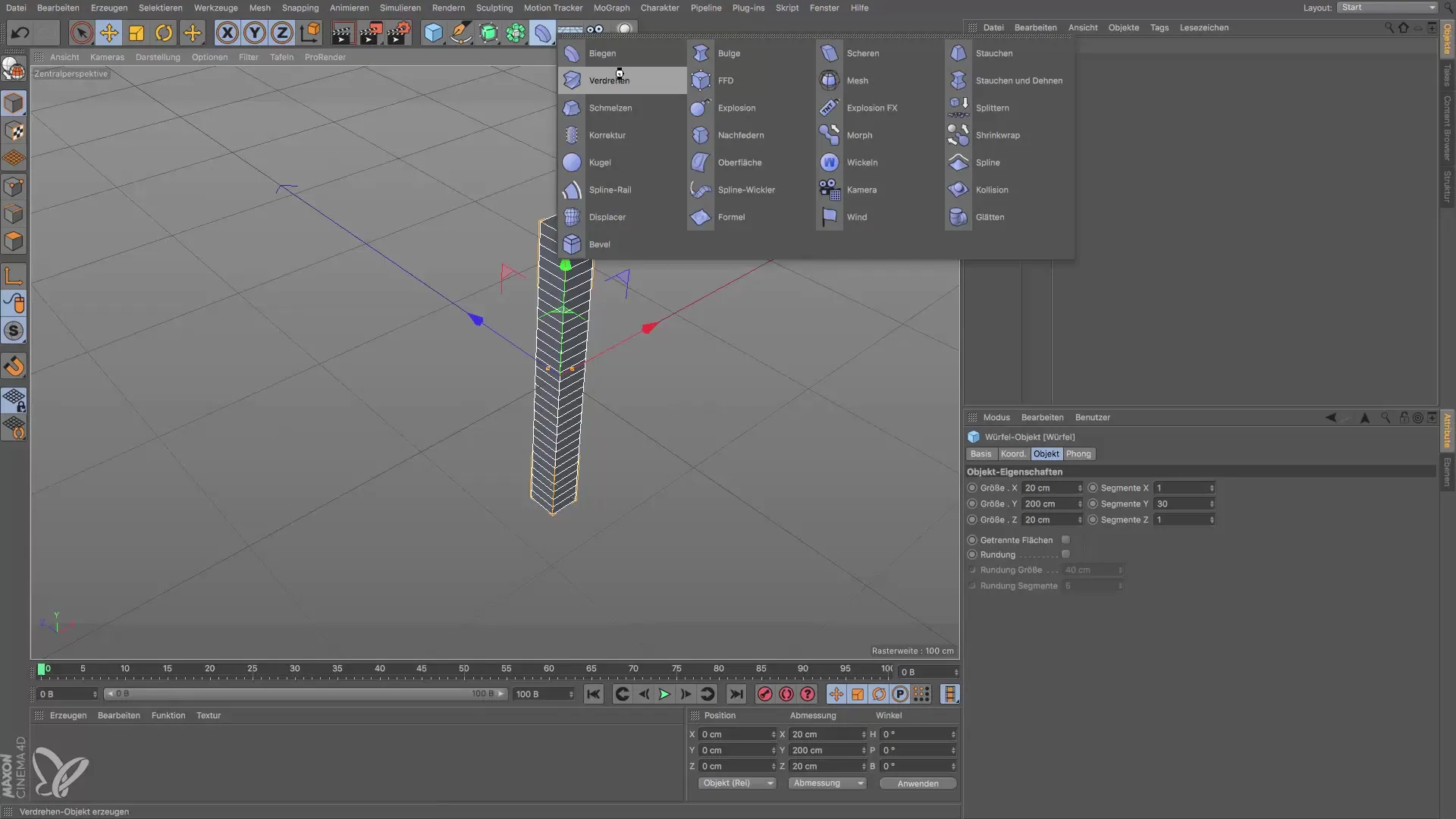Add the Displacer deformer
This screenshot has height=819, width=1456.
tap(622, 217)
